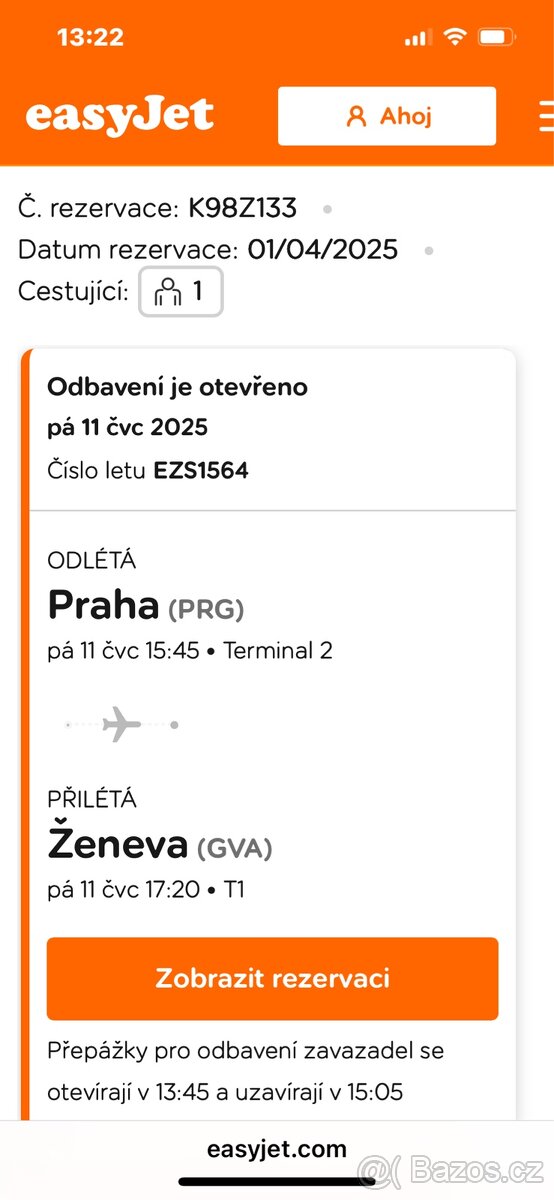Image resolution: width=554 pixels, height=1200 pixels.
Task: Select the Ženeva (GVA) arrival heading
Action: (x=160, y=845)
